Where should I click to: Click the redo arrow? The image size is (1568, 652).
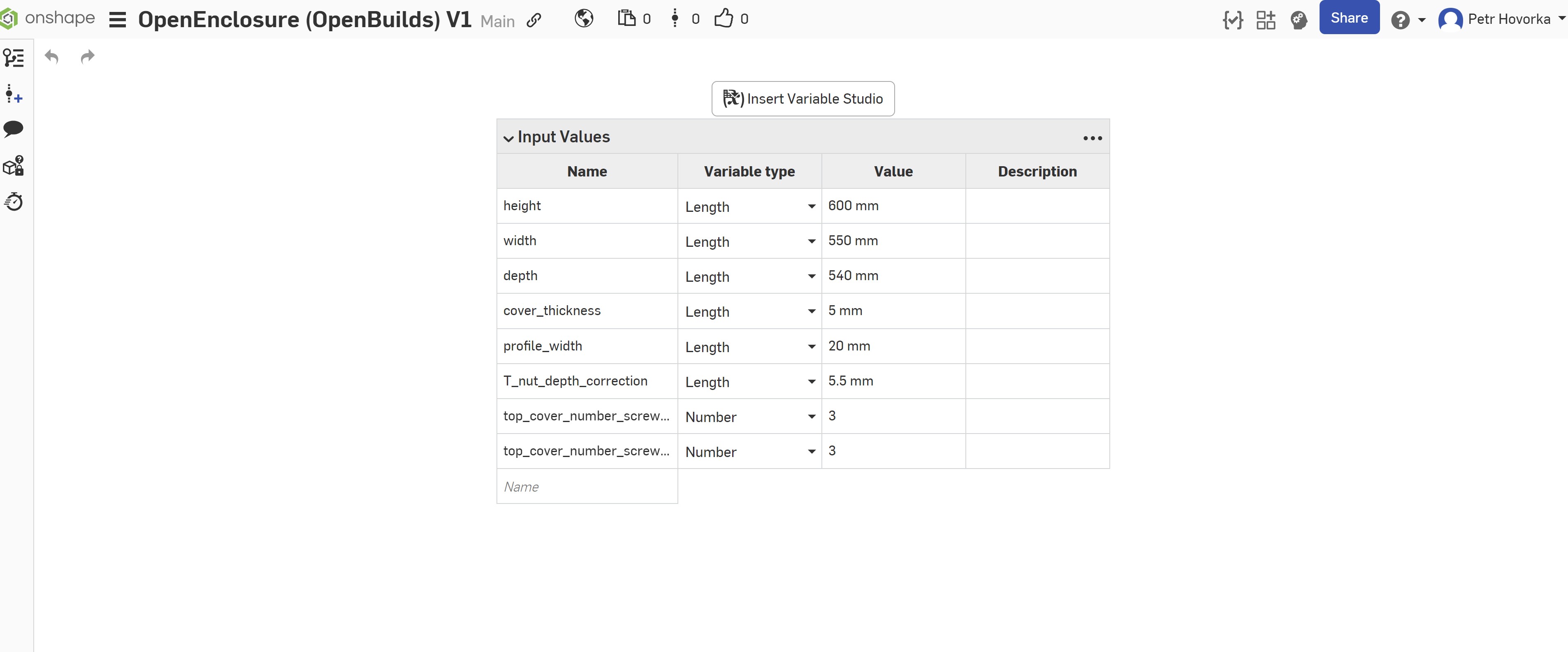click(88, 57)
